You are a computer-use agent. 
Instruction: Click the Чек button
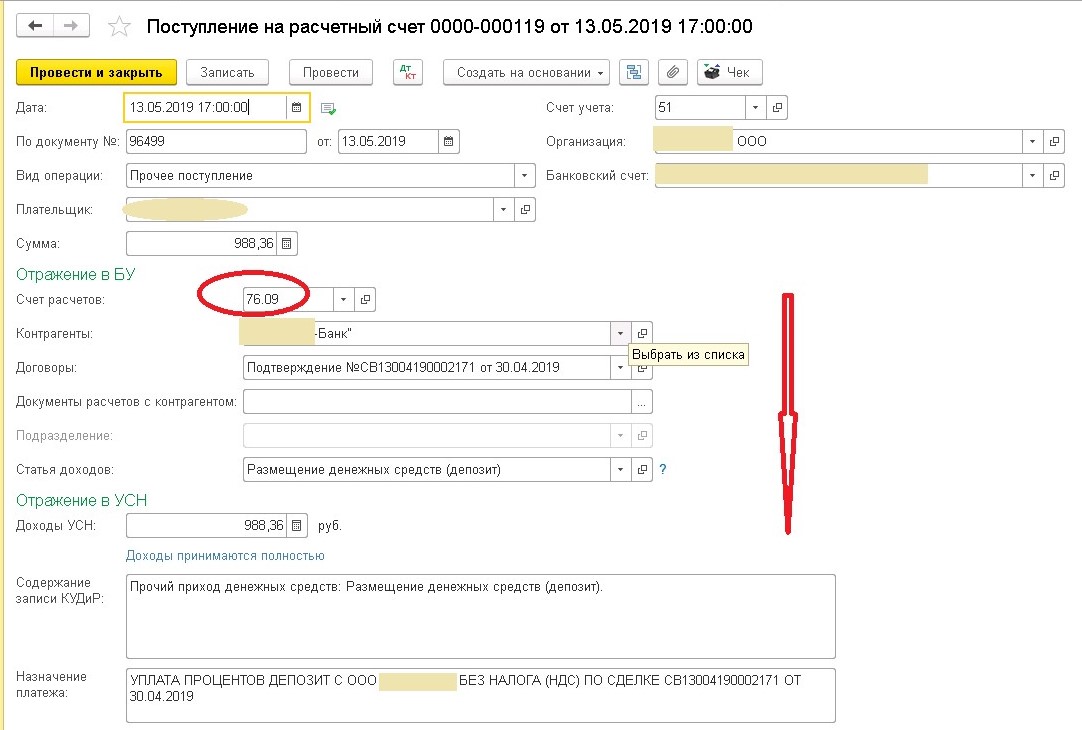pyautogui.click(x=729, y=72)
